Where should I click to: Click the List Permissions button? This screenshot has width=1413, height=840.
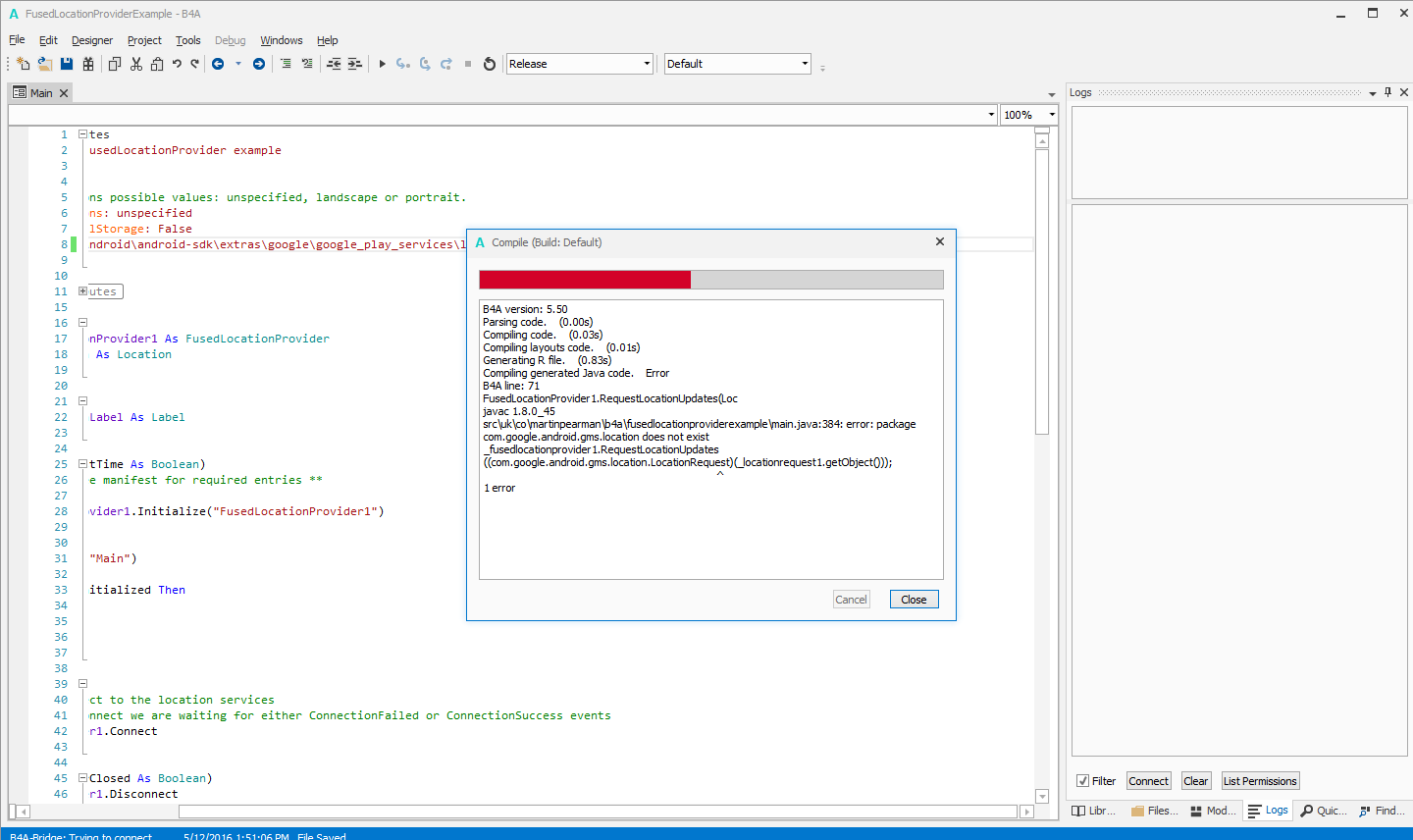coord(1260,781)
